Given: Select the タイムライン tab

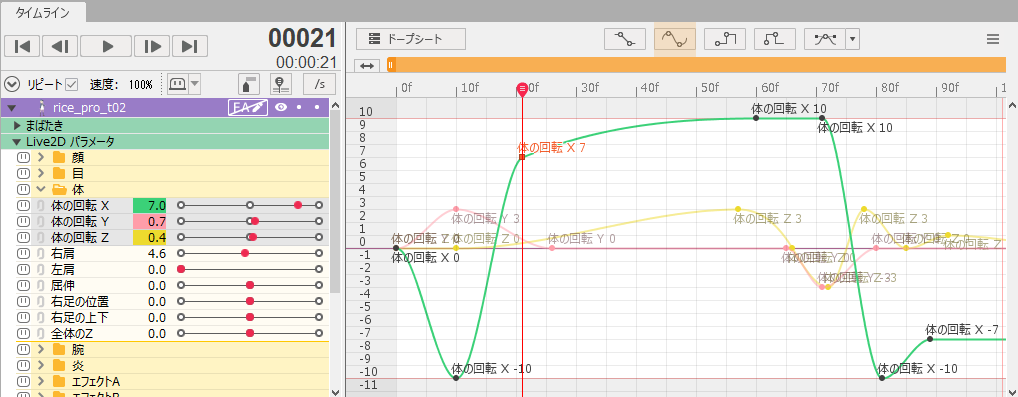Looking at the screenshot, I should [x=42, y=12].
